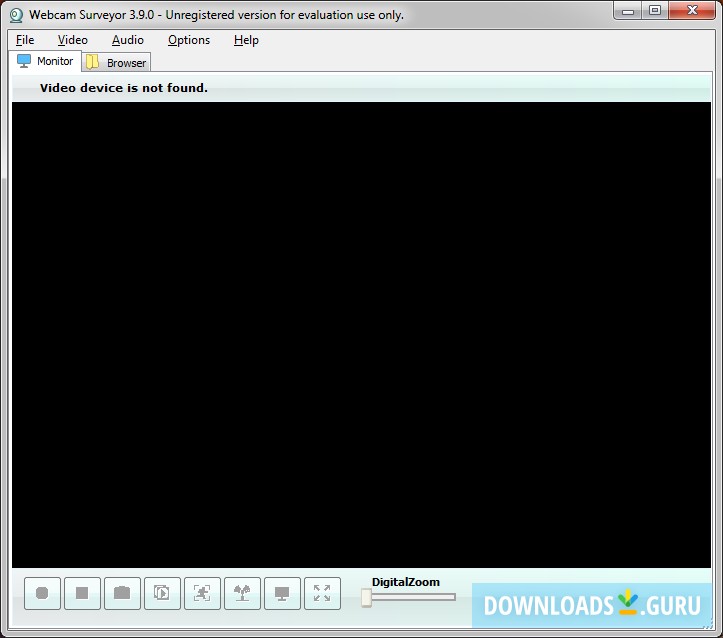Switch to the Browser tab
This screenshot has height=638, width=723.
(116, 63)
